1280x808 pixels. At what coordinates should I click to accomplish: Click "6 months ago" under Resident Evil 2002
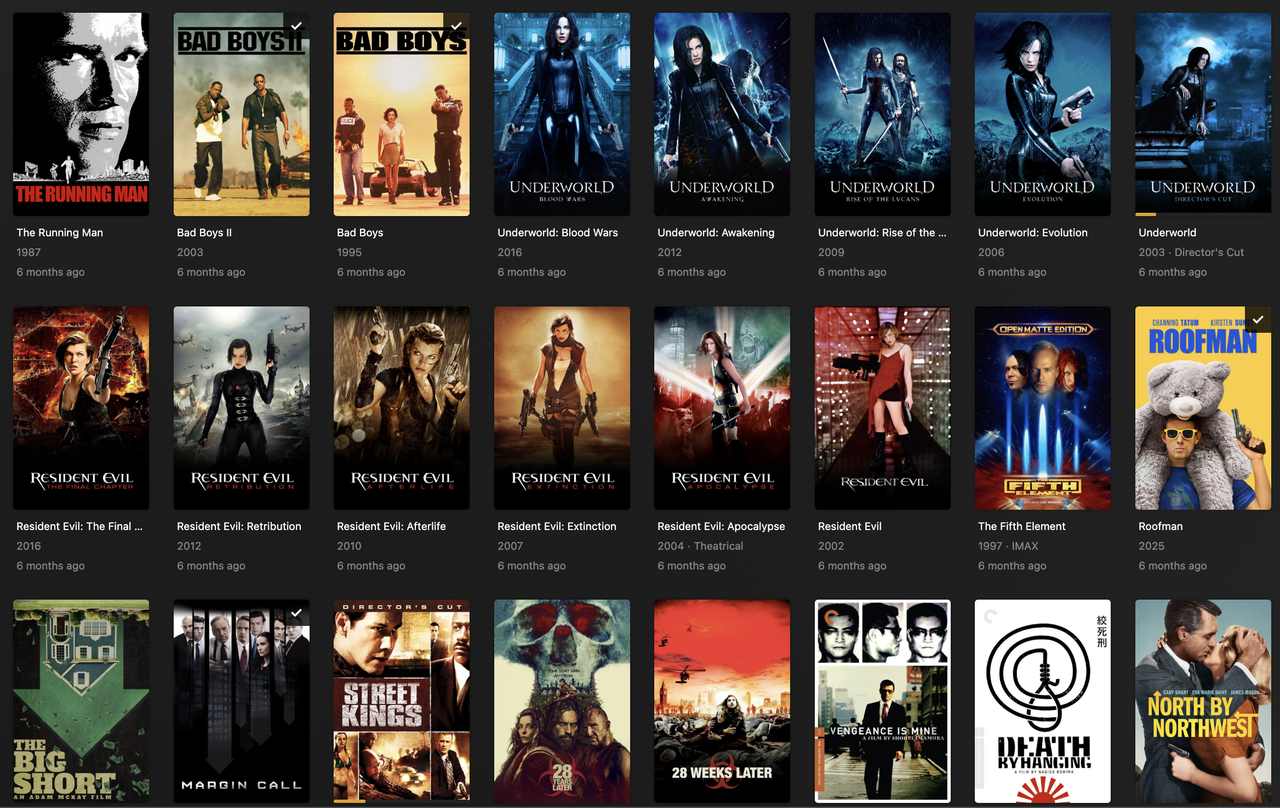852,566
